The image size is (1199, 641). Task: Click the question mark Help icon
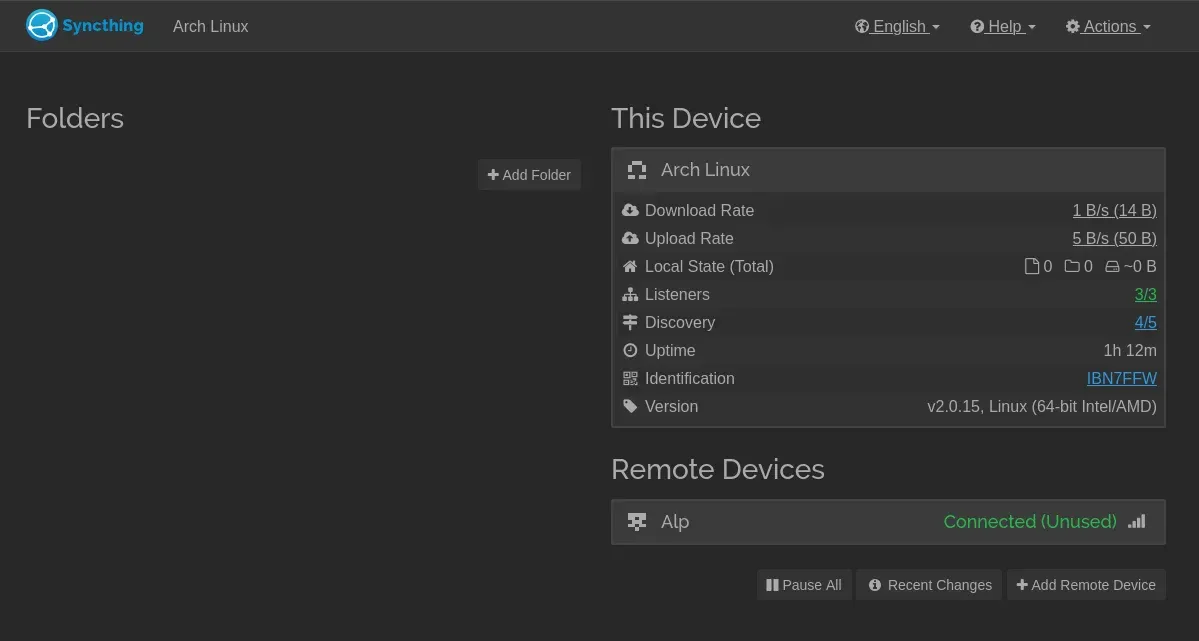(976, 26)
